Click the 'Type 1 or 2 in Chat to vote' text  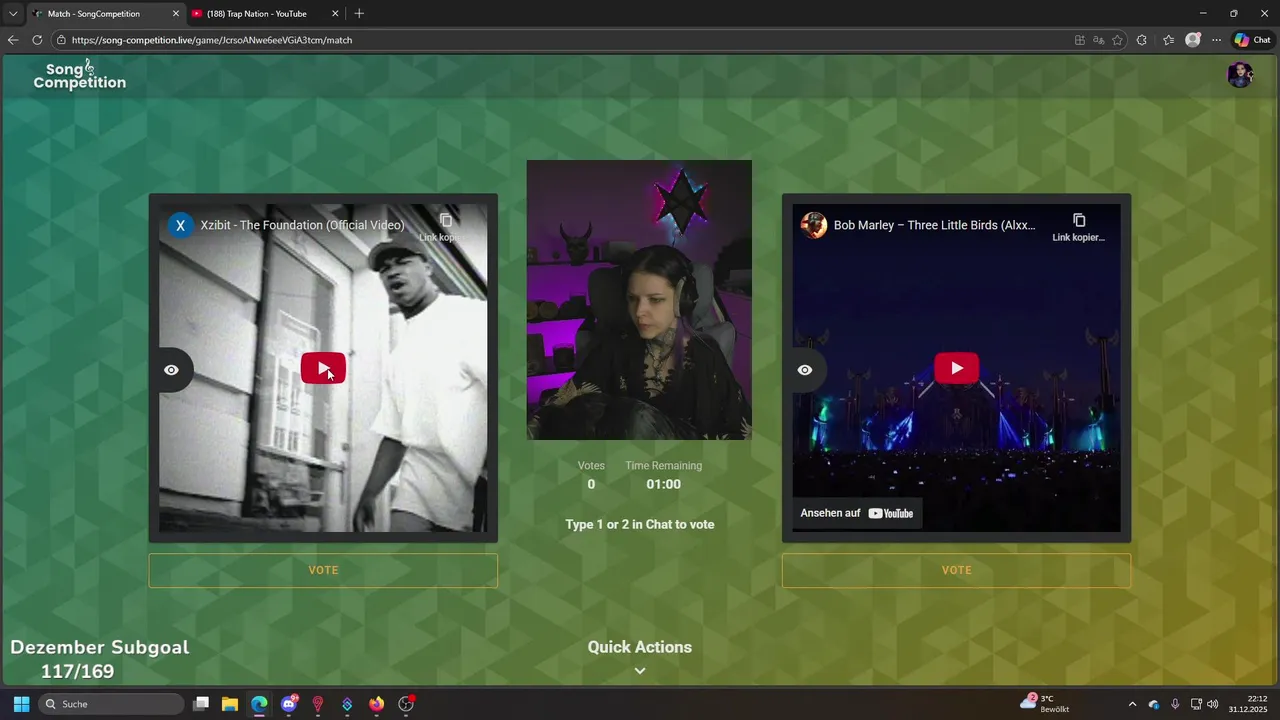[640, 524]
